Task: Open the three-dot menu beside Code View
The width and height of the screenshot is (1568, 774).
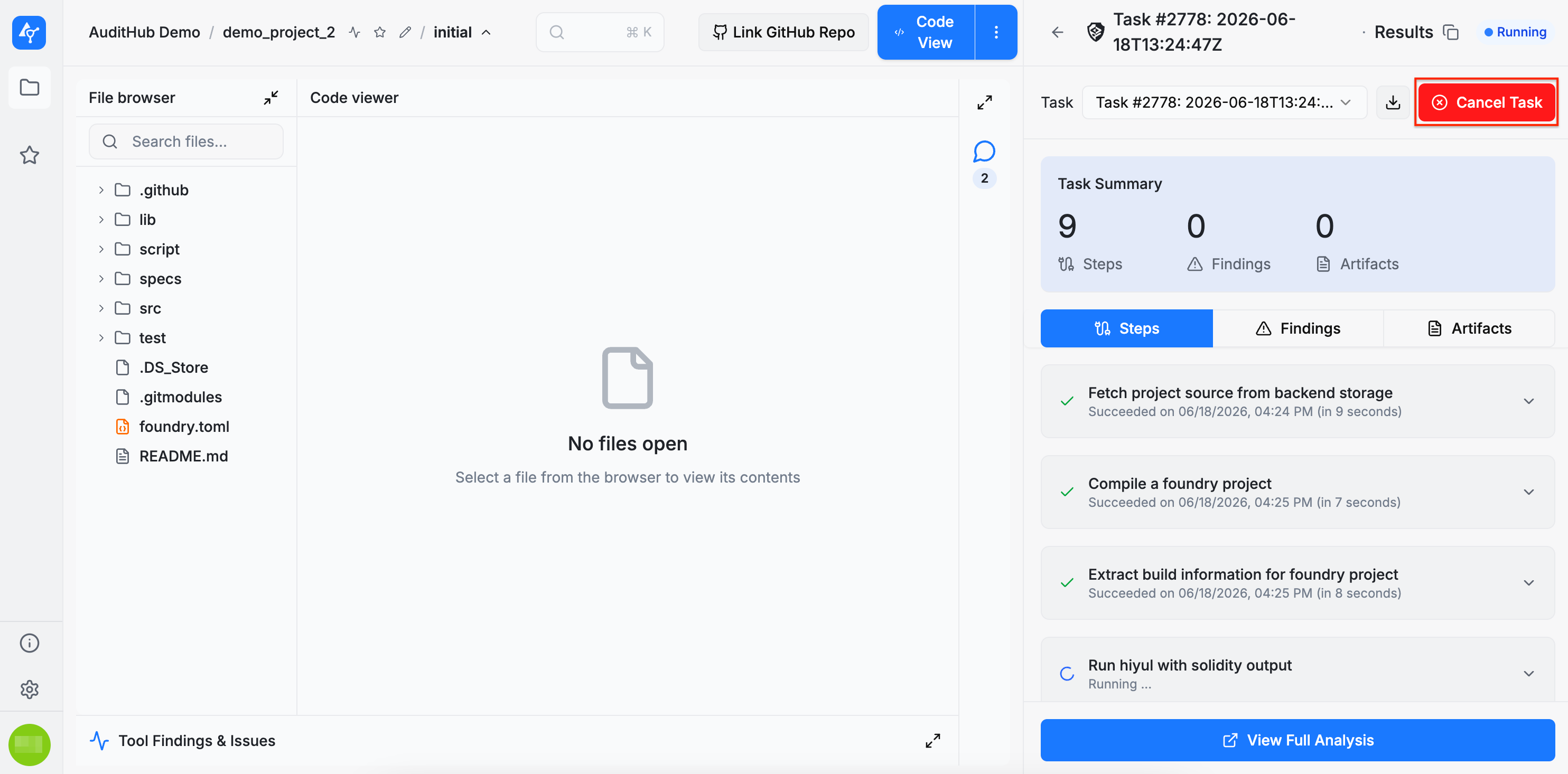Action: (996, 32)
